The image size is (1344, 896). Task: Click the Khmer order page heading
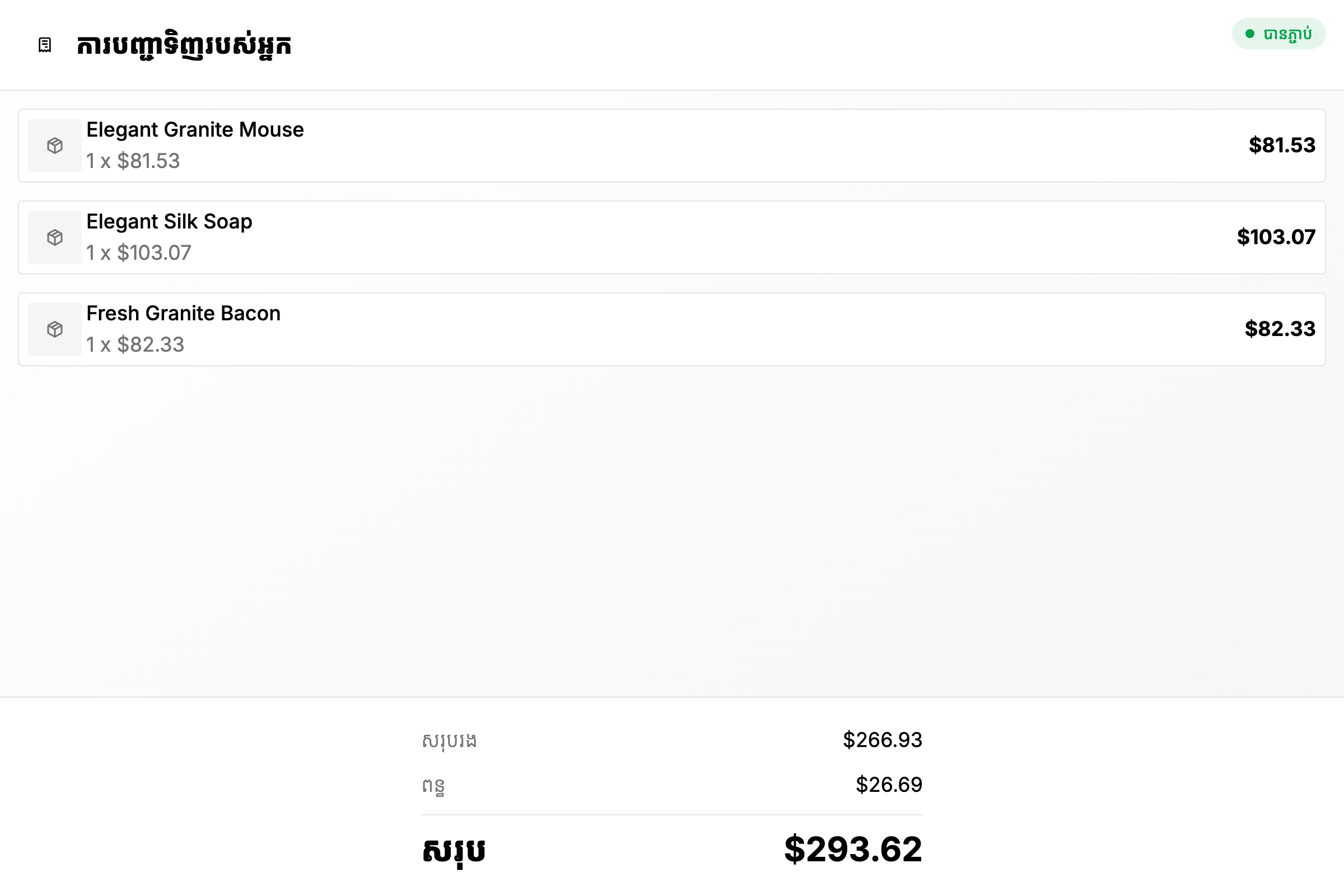184,45
